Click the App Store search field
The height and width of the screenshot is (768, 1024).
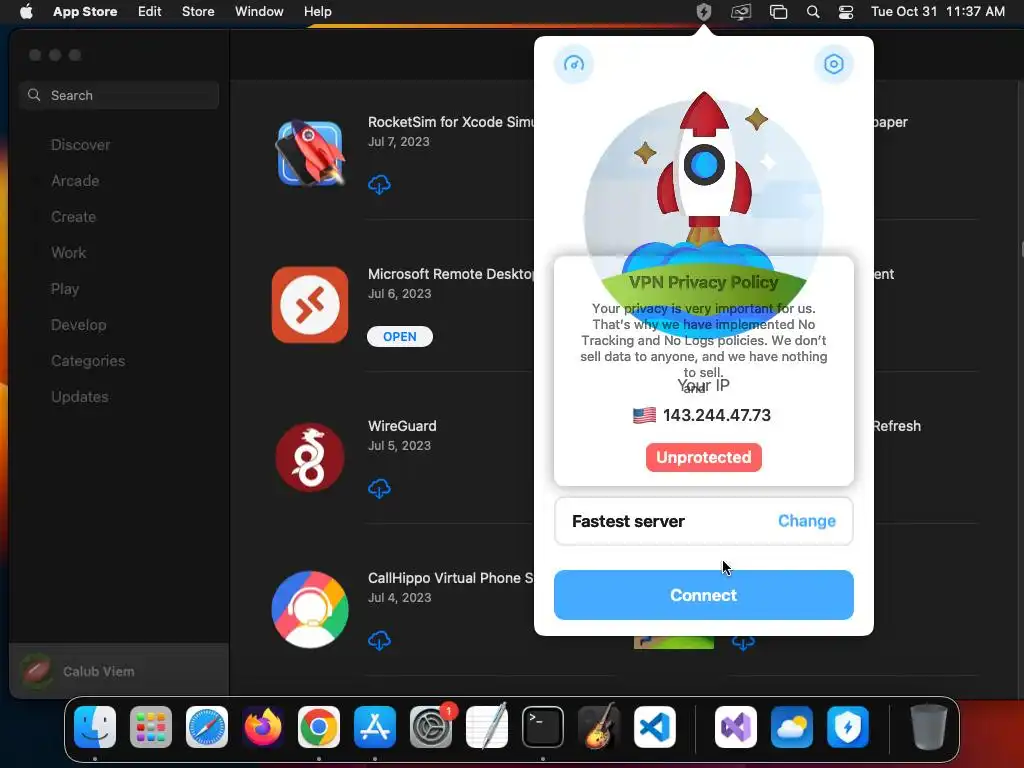pos(119,95)
